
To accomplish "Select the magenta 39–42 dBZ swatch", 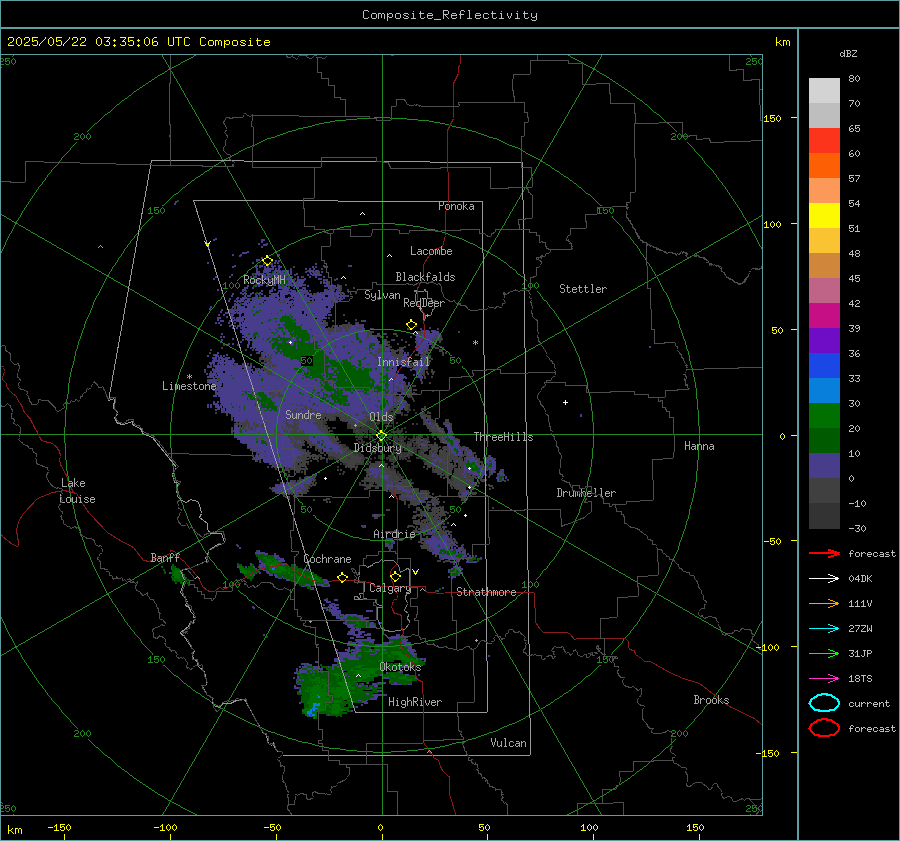I will (x=824, y=316).
